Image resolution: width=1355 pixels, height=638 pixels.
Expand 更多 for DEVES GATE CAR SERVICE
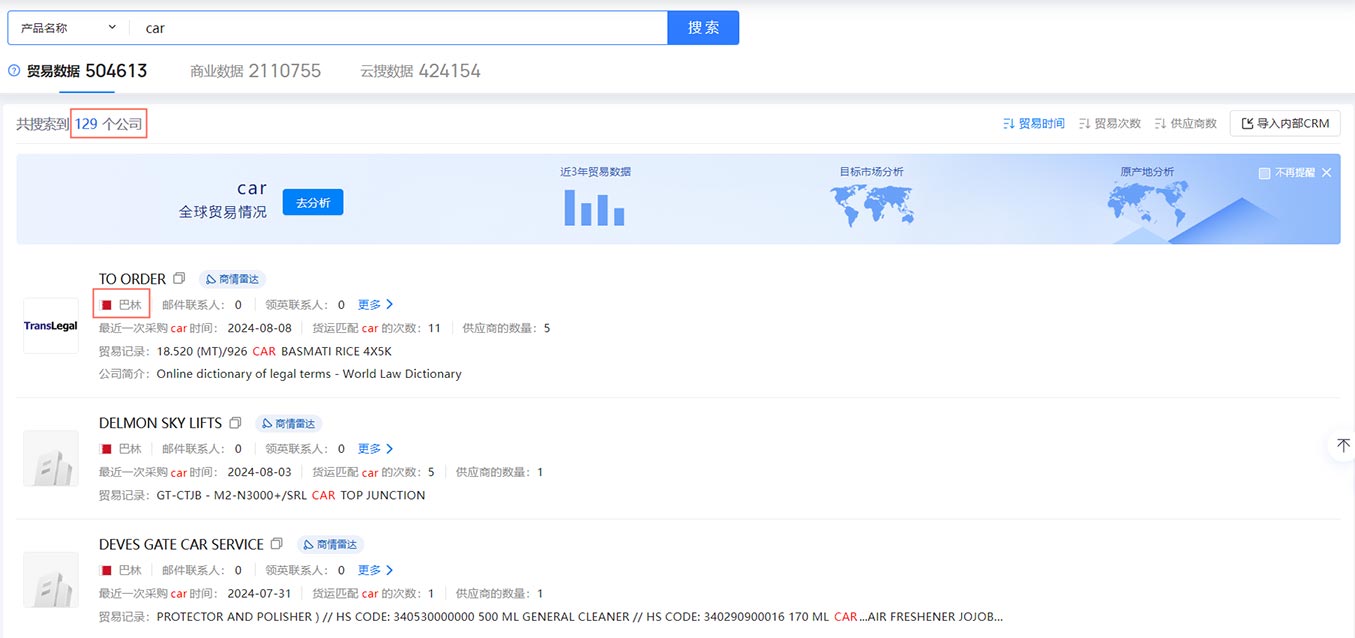[376, 570]
